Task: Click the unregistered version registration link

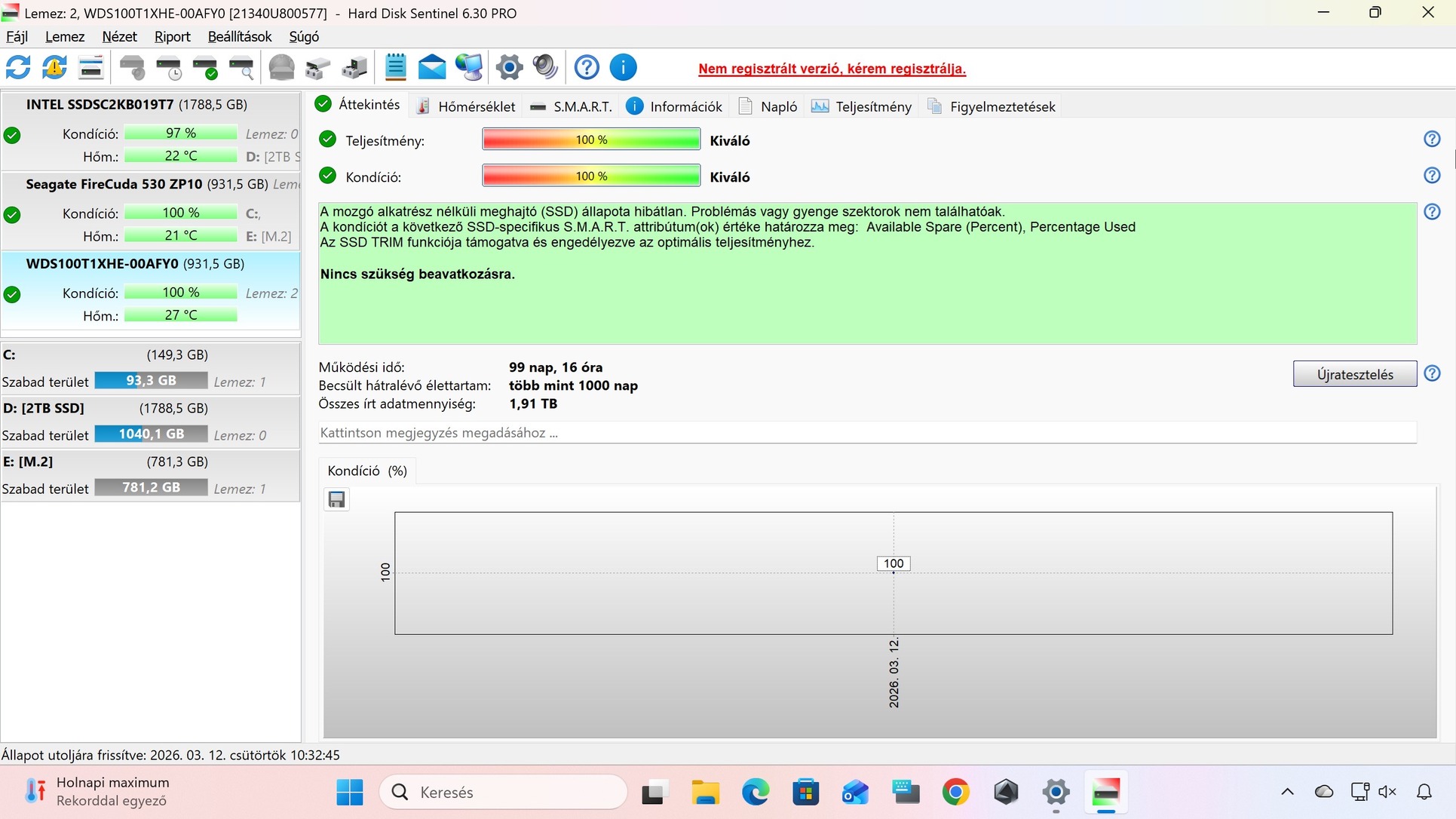Action: (x=832, y=69)
